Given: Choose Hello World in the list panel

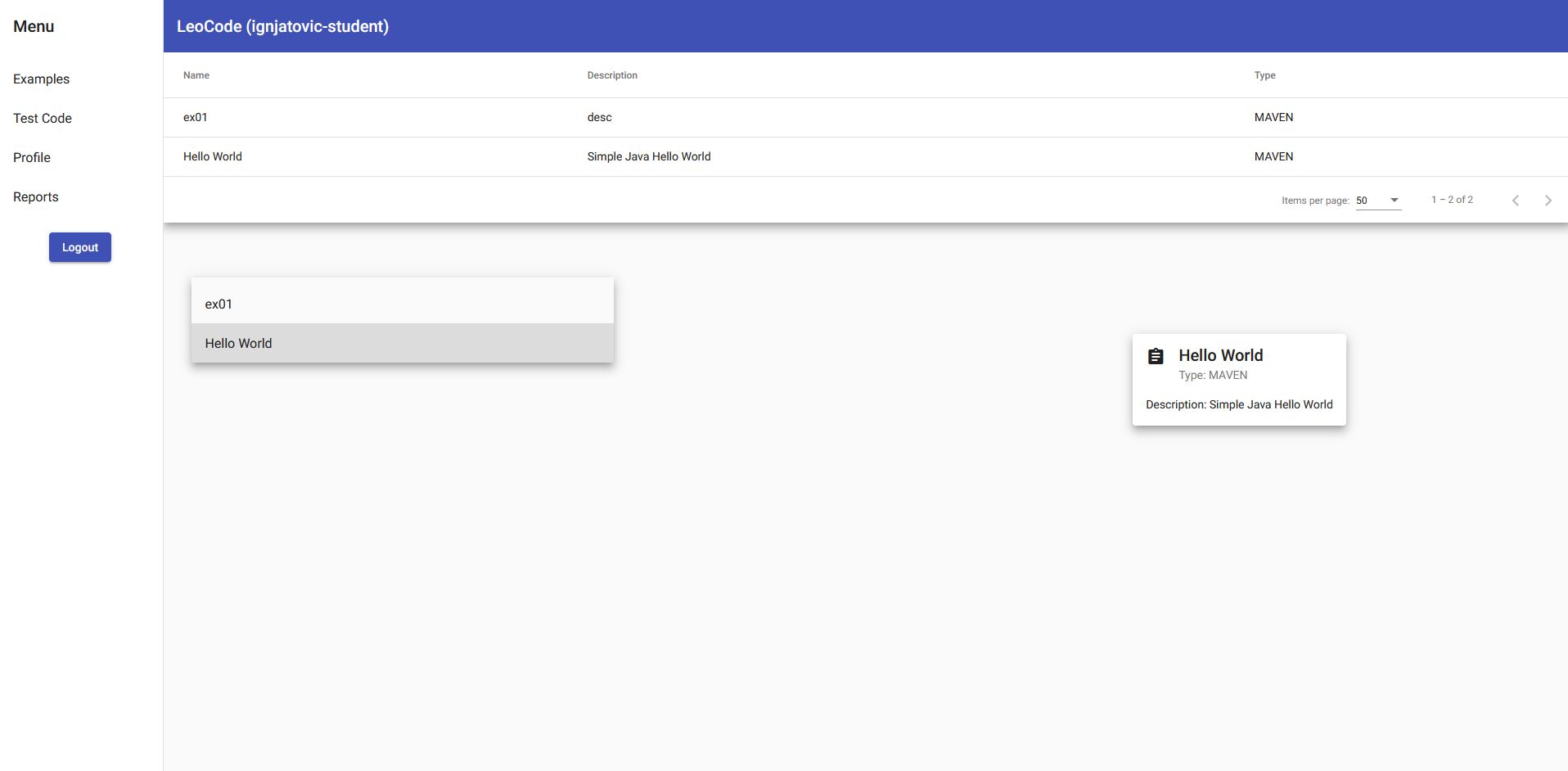Looking at the screenshot, I should (x=403, y=343).
